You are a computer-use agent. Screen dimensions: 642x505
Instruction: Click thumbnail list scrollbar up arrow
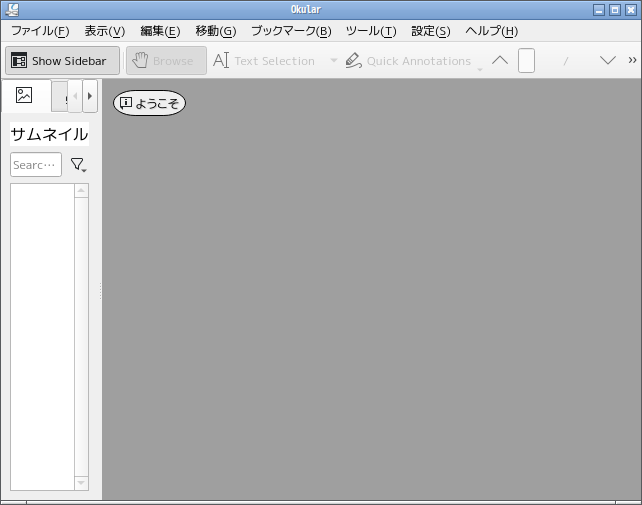(81, 190)
